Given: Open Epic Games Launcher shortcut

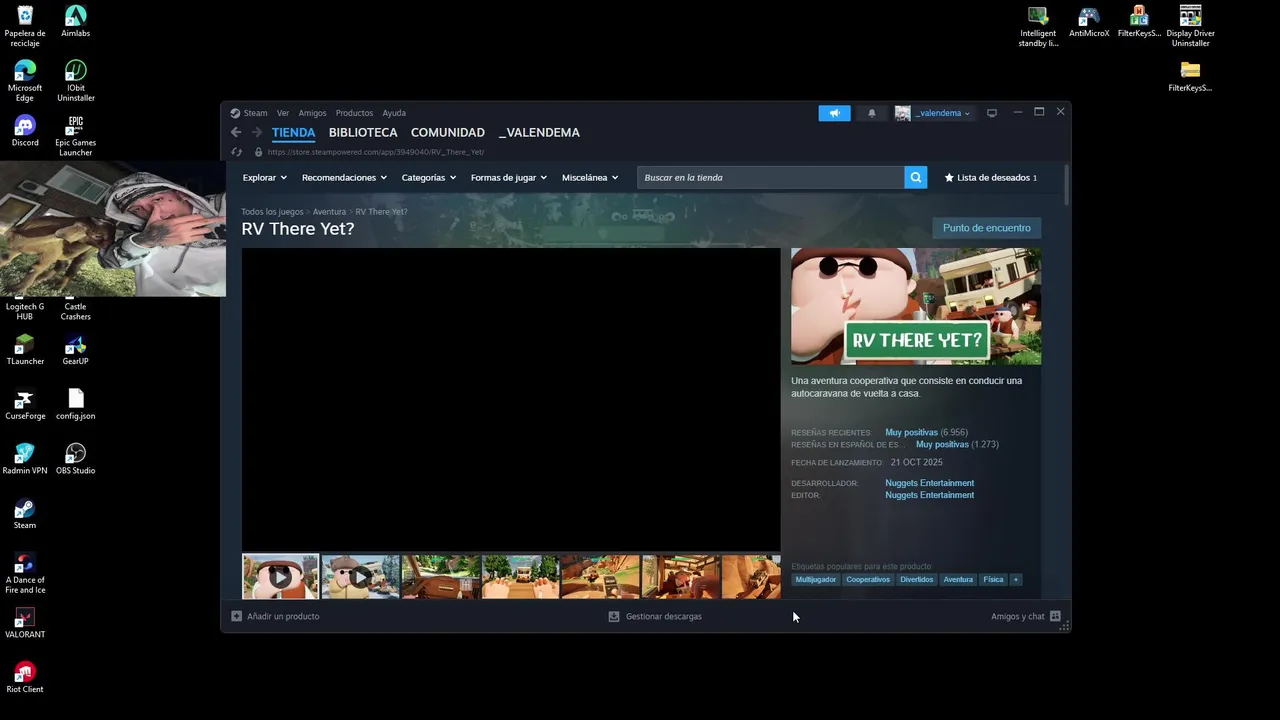Looking at the screenshot, I should [75, 136].
